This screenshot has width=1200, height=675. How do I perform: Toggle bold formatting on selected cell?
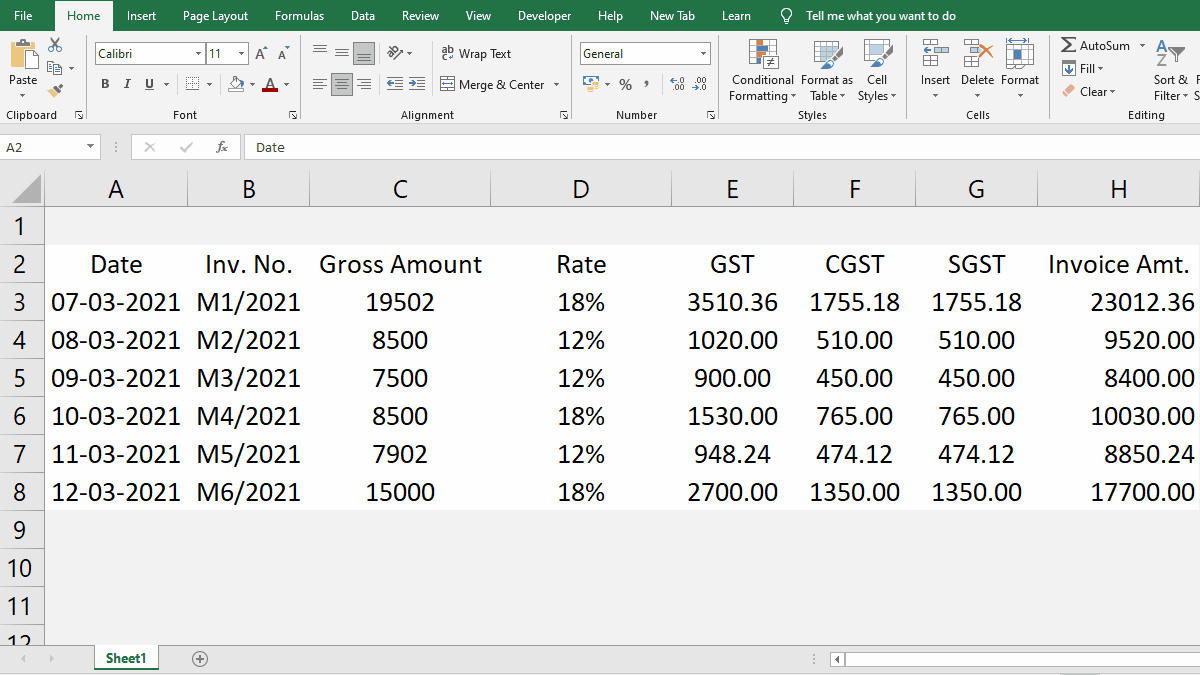(x=104, y=84)
